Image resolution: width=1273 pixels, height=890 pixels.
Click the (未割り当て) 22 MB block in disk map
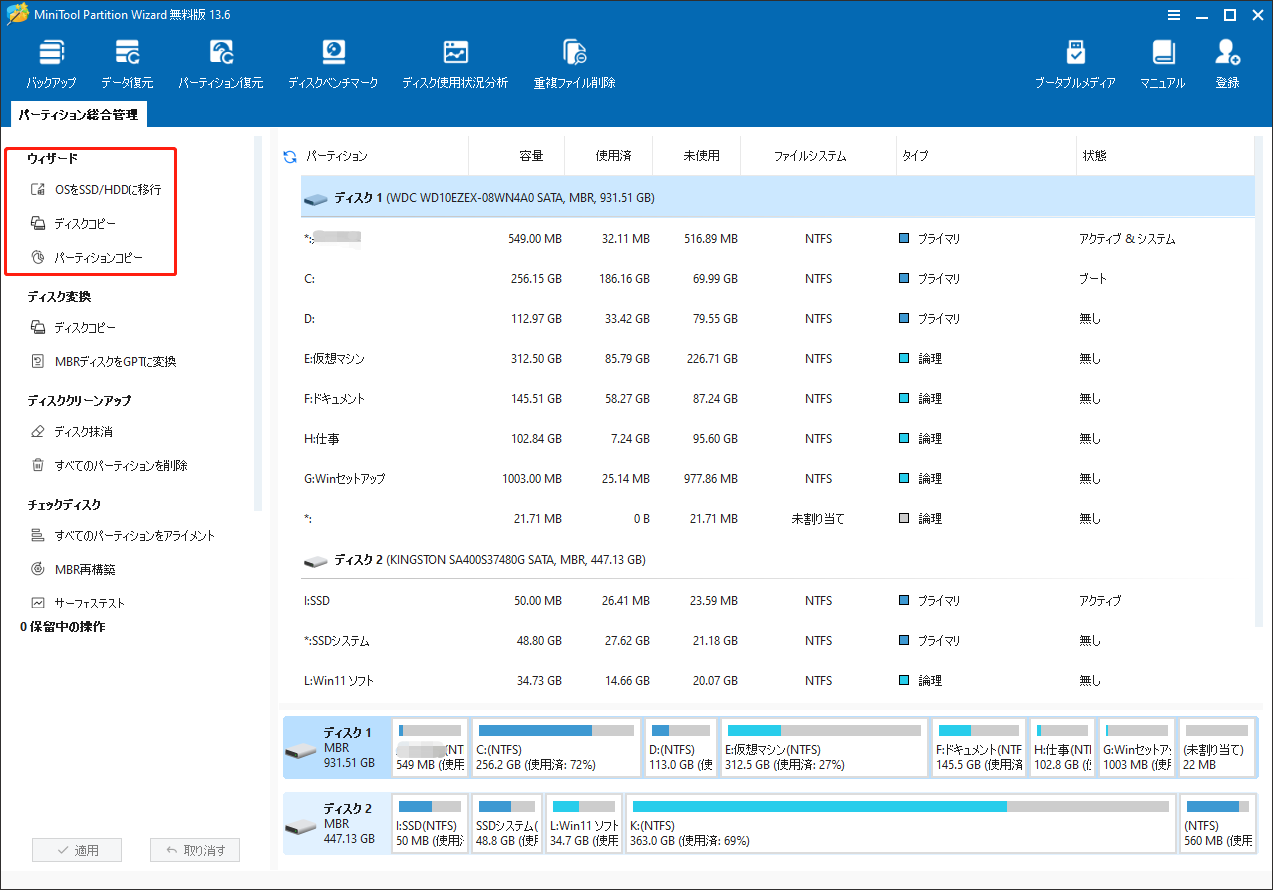(1216, 747)
